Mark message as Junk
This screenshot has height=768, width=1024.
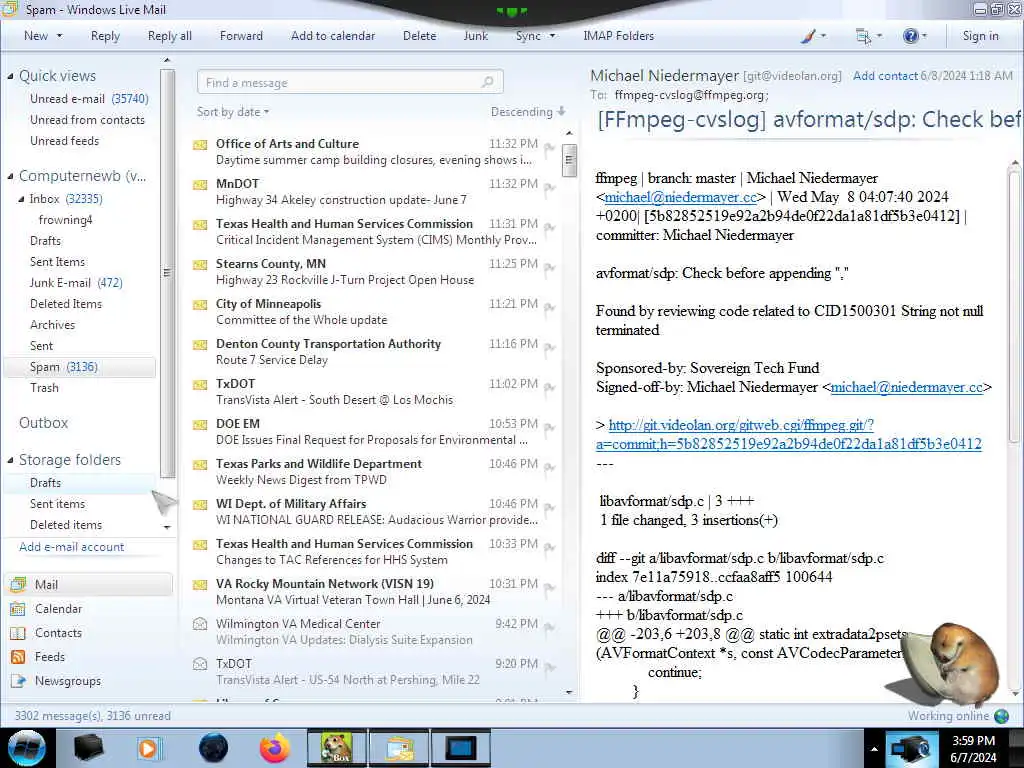475,36
